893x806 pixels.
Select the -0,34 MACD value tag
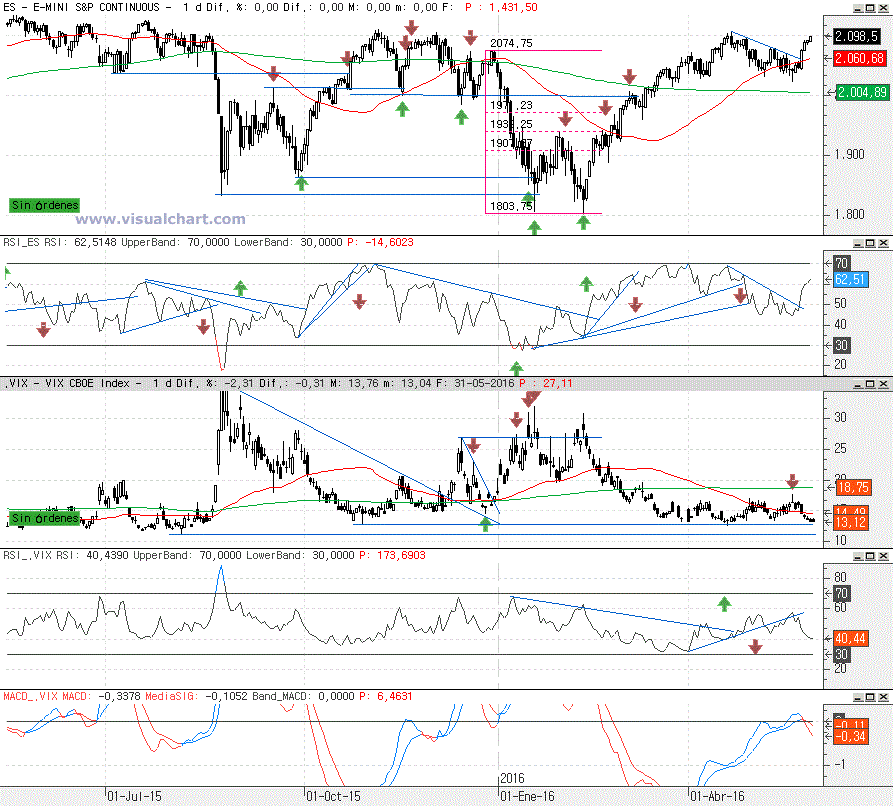851,737
